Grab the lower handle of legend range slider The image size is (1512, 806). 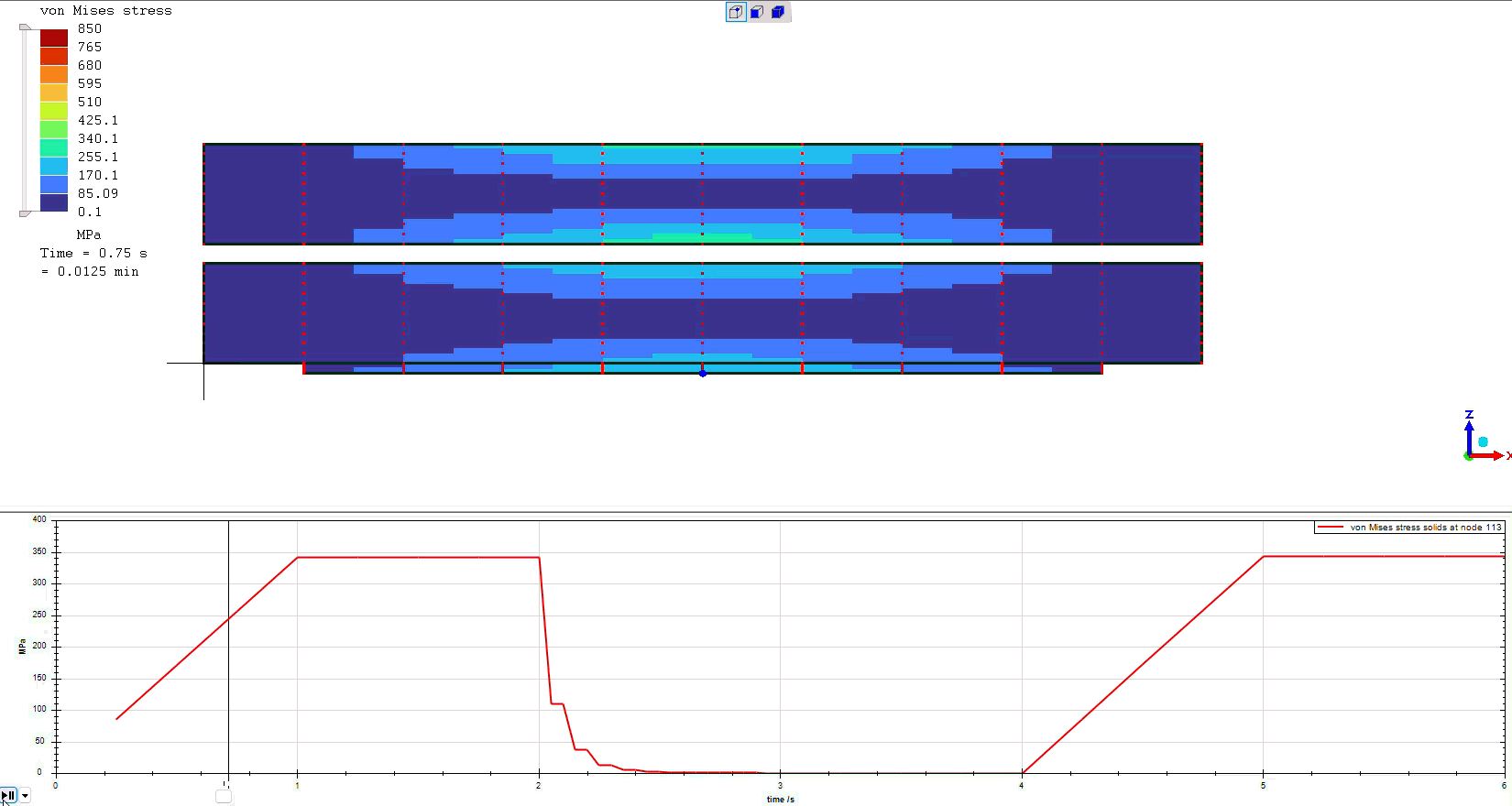point(25,213)
